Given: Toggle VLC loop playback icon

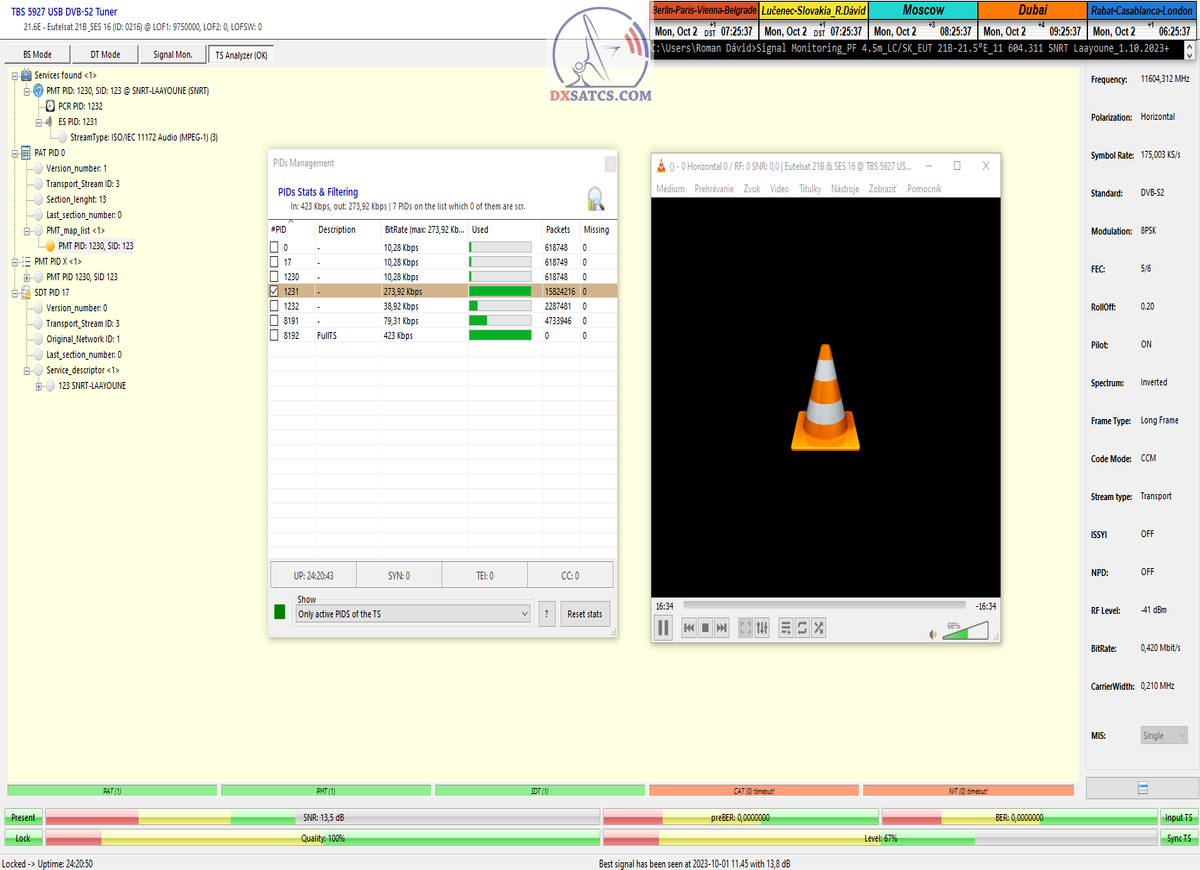Looking at the screenshot, I should tap(802, 628).
